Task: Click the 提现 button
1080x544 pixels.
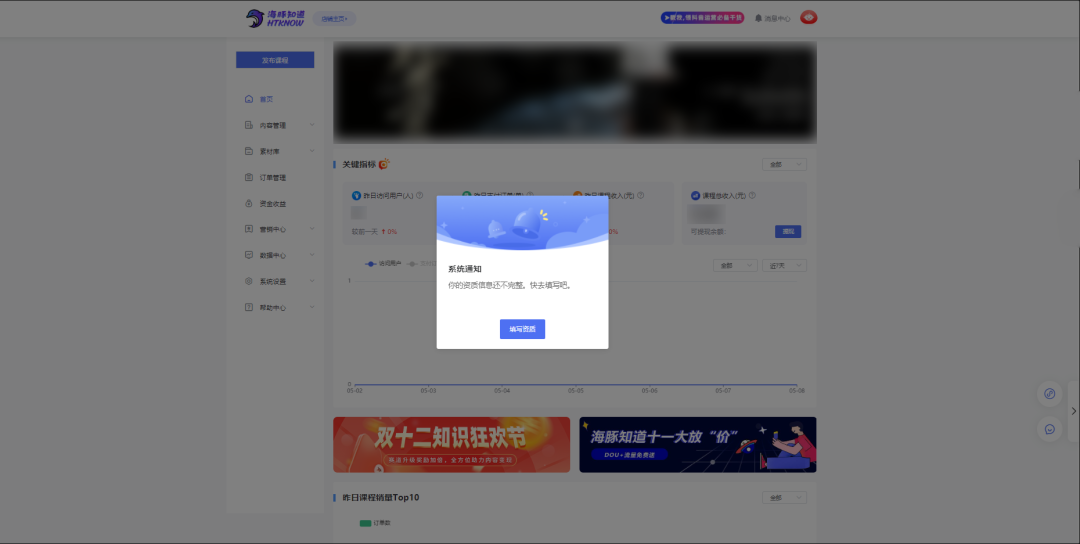Action: (x=788, y=231)
